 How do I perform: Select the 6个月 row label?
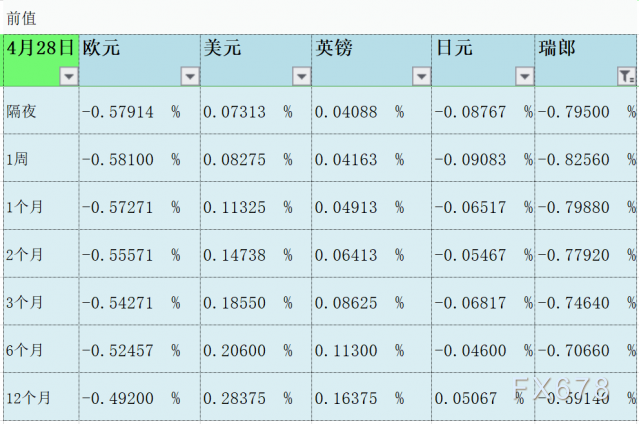(41, 349)
